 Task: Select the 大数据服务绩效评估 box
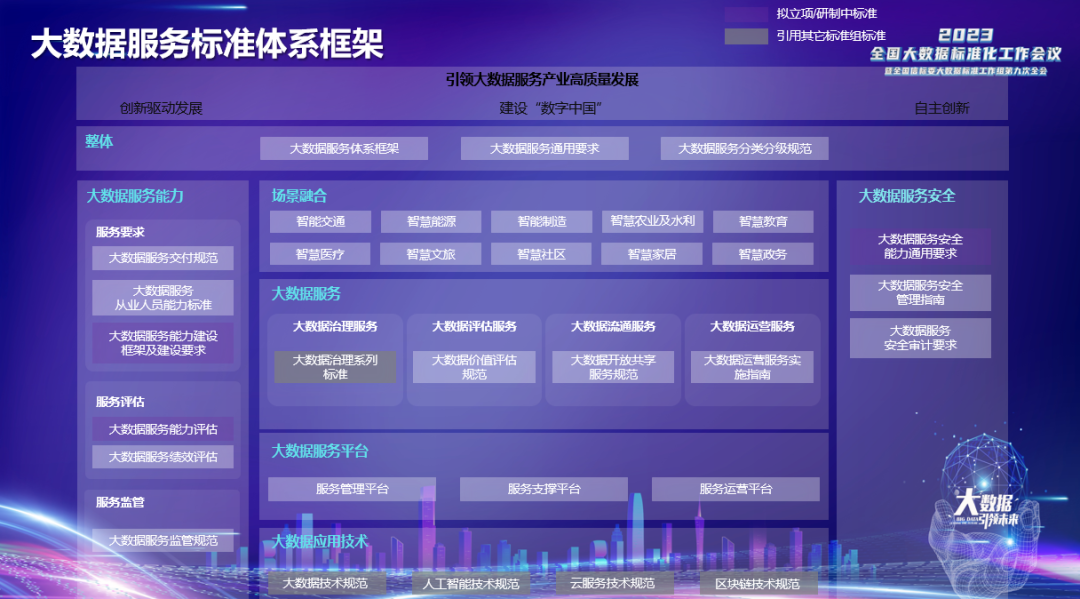(163, 457)
